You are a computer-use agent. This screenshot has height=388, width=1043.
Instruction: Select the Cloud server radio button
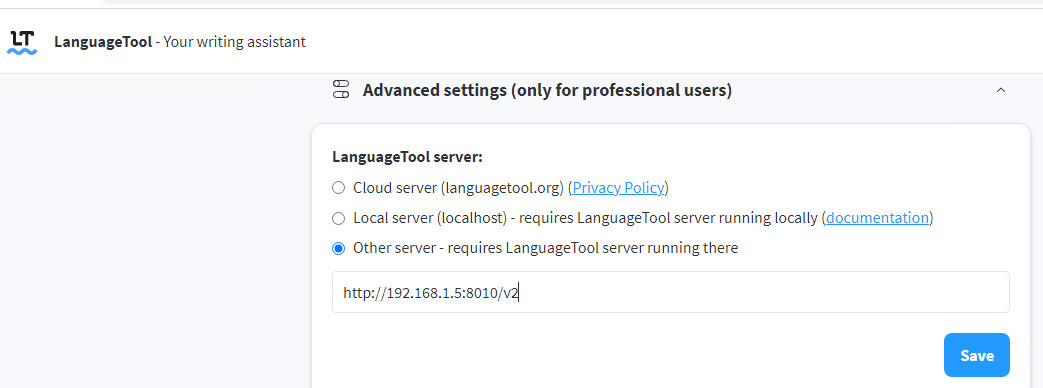[339, 188]
